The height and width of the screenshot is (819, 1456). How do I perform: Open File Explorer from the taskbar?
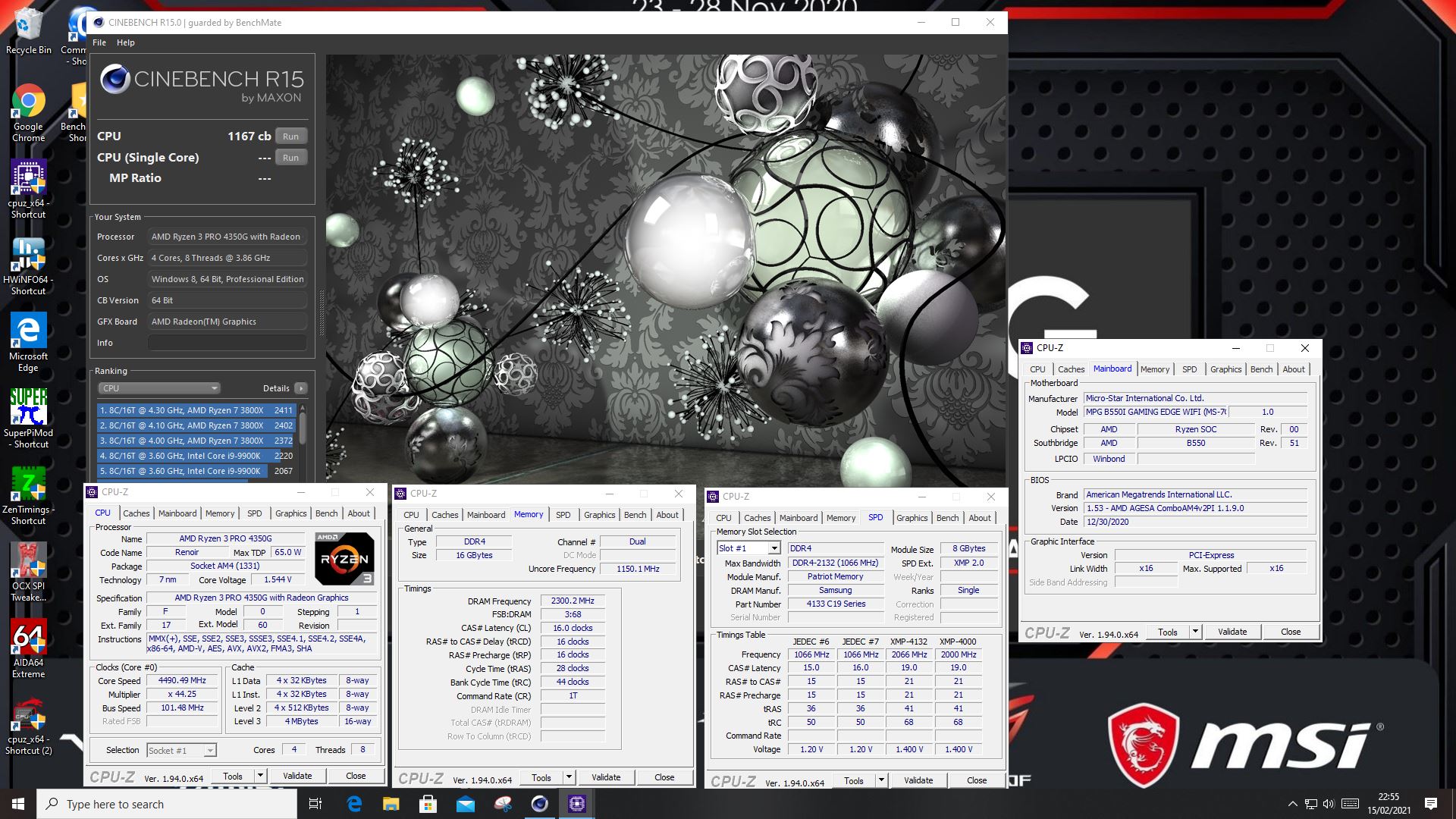pyautogui.click(x=391, y=804)
